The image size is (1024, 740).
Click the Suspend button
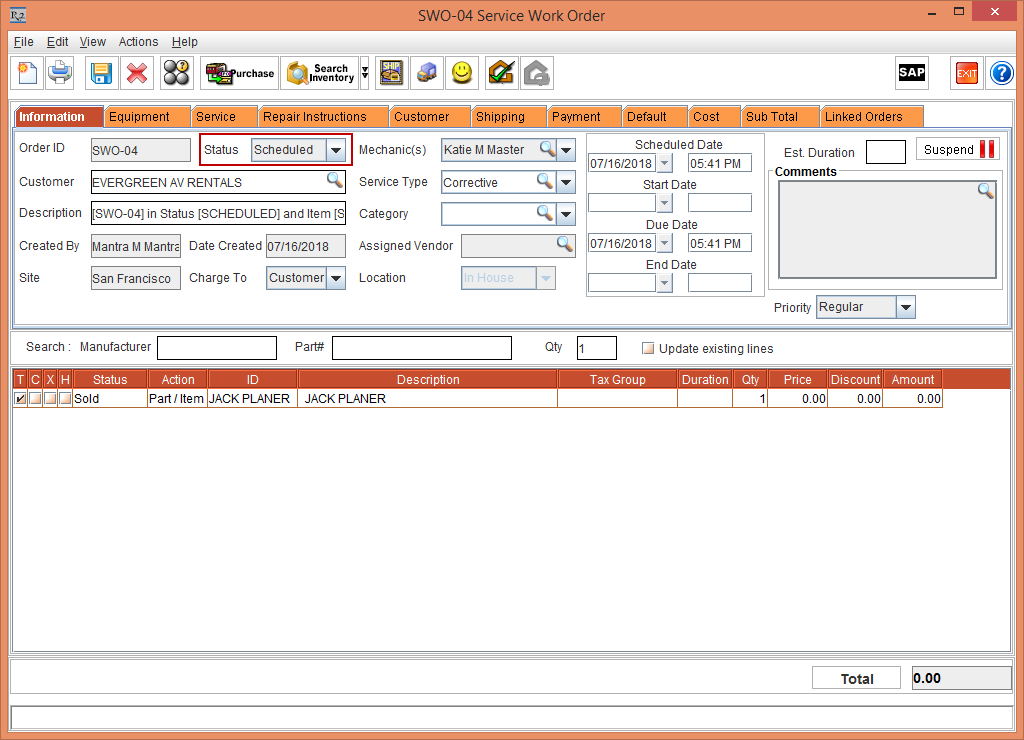pos(956,148)
